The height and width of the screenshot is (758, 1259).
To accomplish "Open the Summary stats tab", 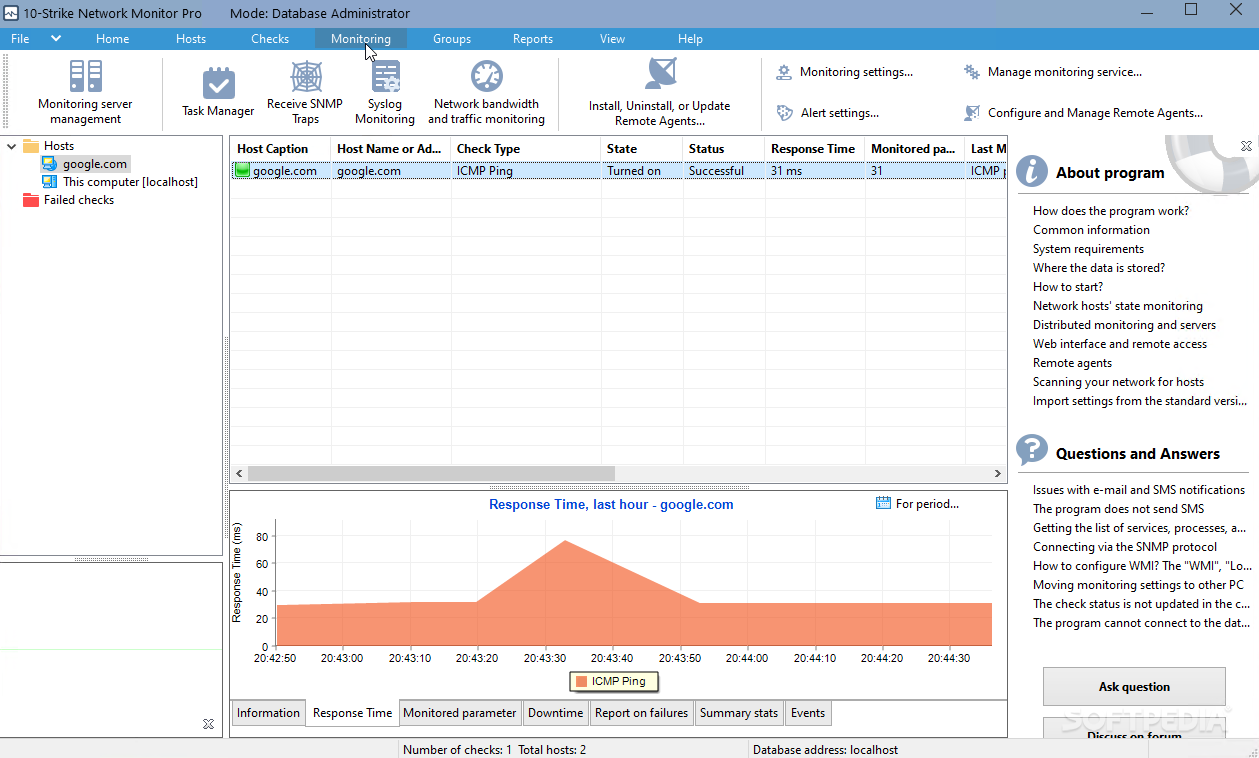I will 739,713.
